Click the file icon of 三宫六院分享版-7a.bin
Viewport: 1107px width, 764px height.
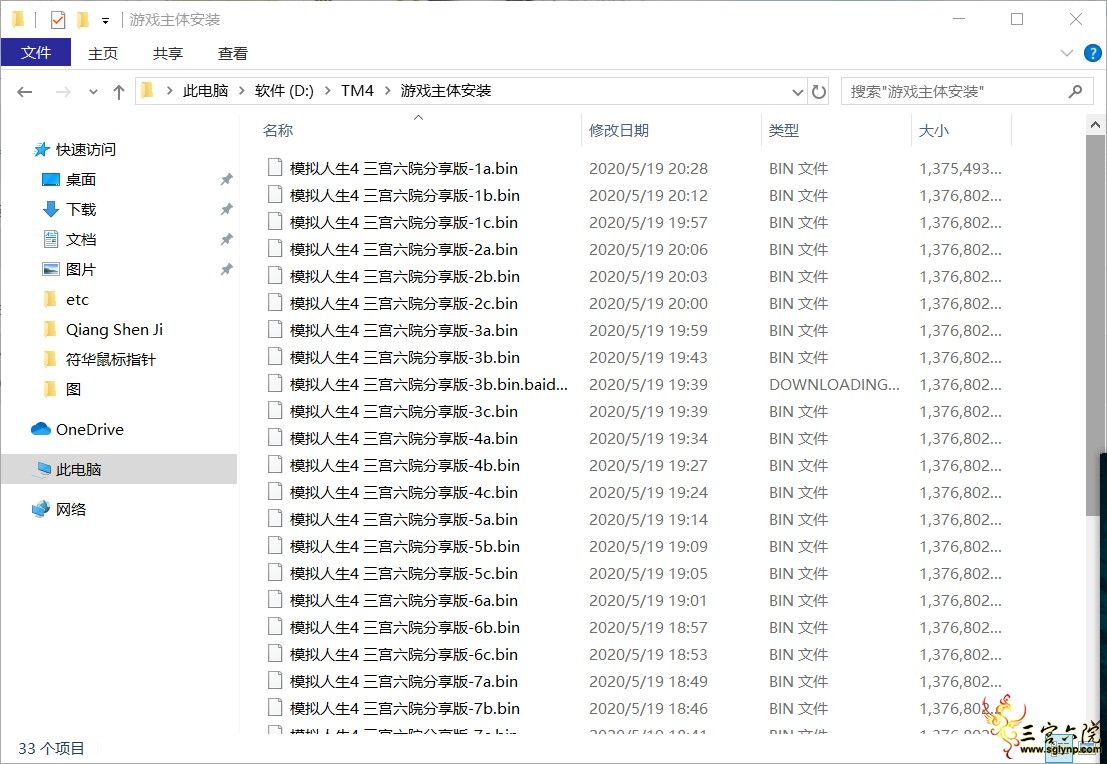pyautogui.click(x=275, y=680)
